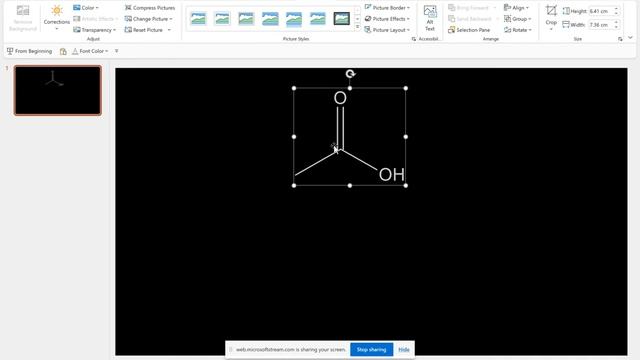Click the Stop sharing button
Image resolution: width=640 pixels, height=360 pixels.
click(x=371, y=349)
